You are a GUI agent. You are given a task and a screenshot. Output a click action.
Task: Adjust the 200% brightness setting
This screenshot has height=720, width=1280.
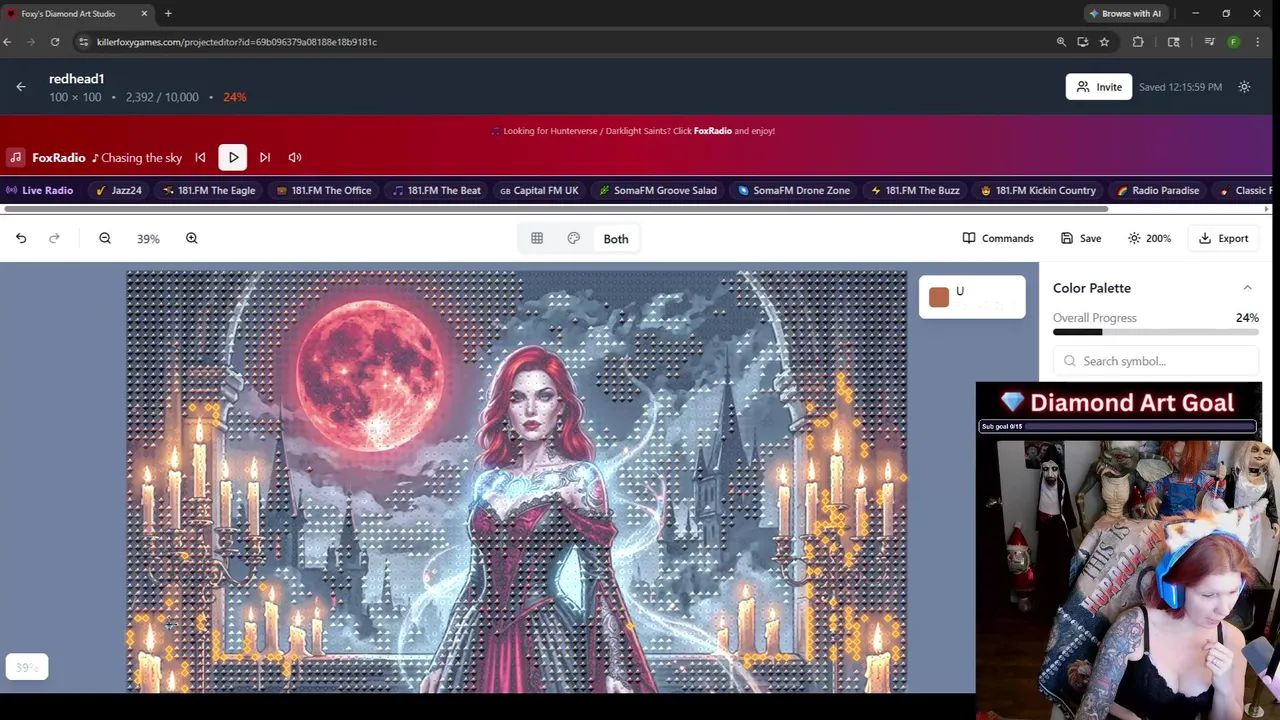(1149, 238)
